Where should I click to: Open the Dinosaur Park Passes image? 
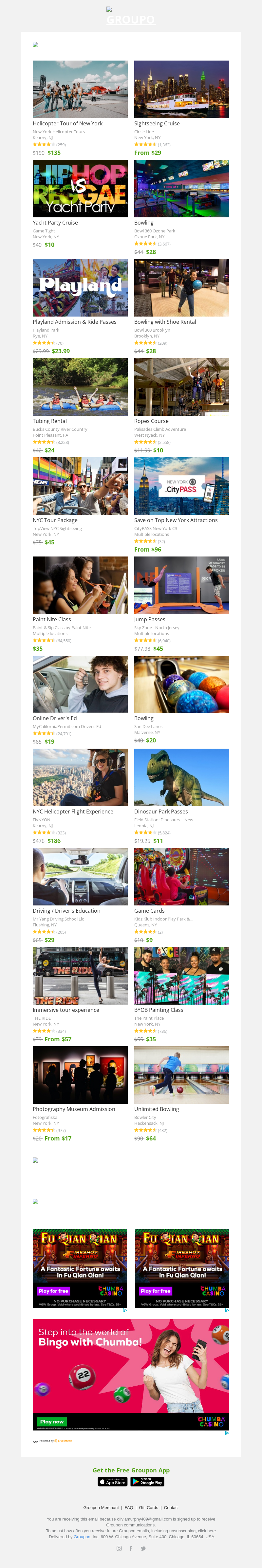[x=181, y=777]
